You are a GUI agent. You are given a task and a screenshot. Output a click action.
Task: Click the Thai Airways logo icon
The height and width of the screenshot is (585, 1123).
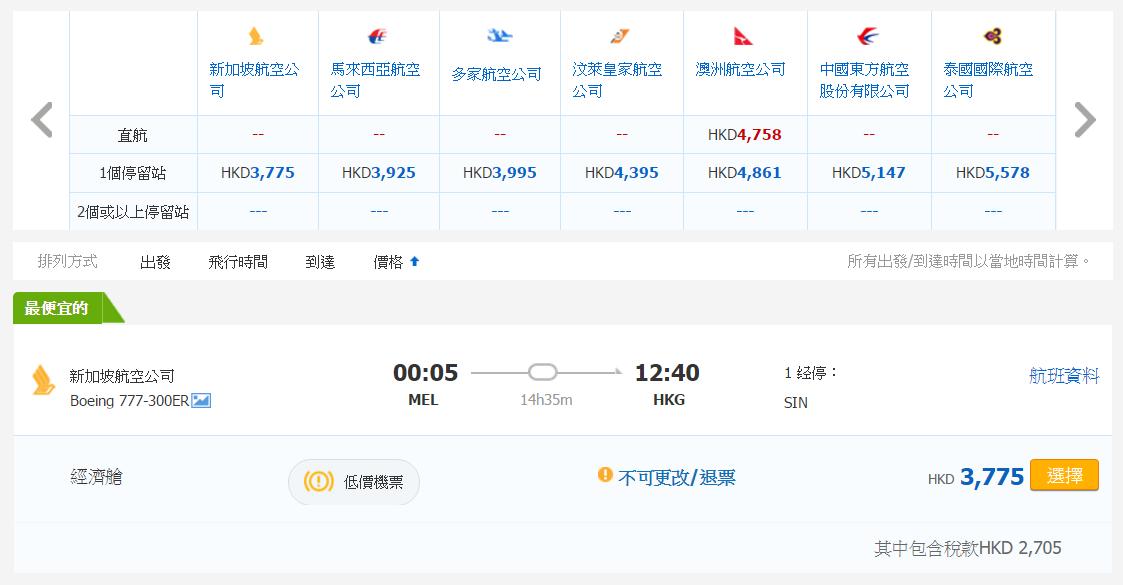coord(992,37)
